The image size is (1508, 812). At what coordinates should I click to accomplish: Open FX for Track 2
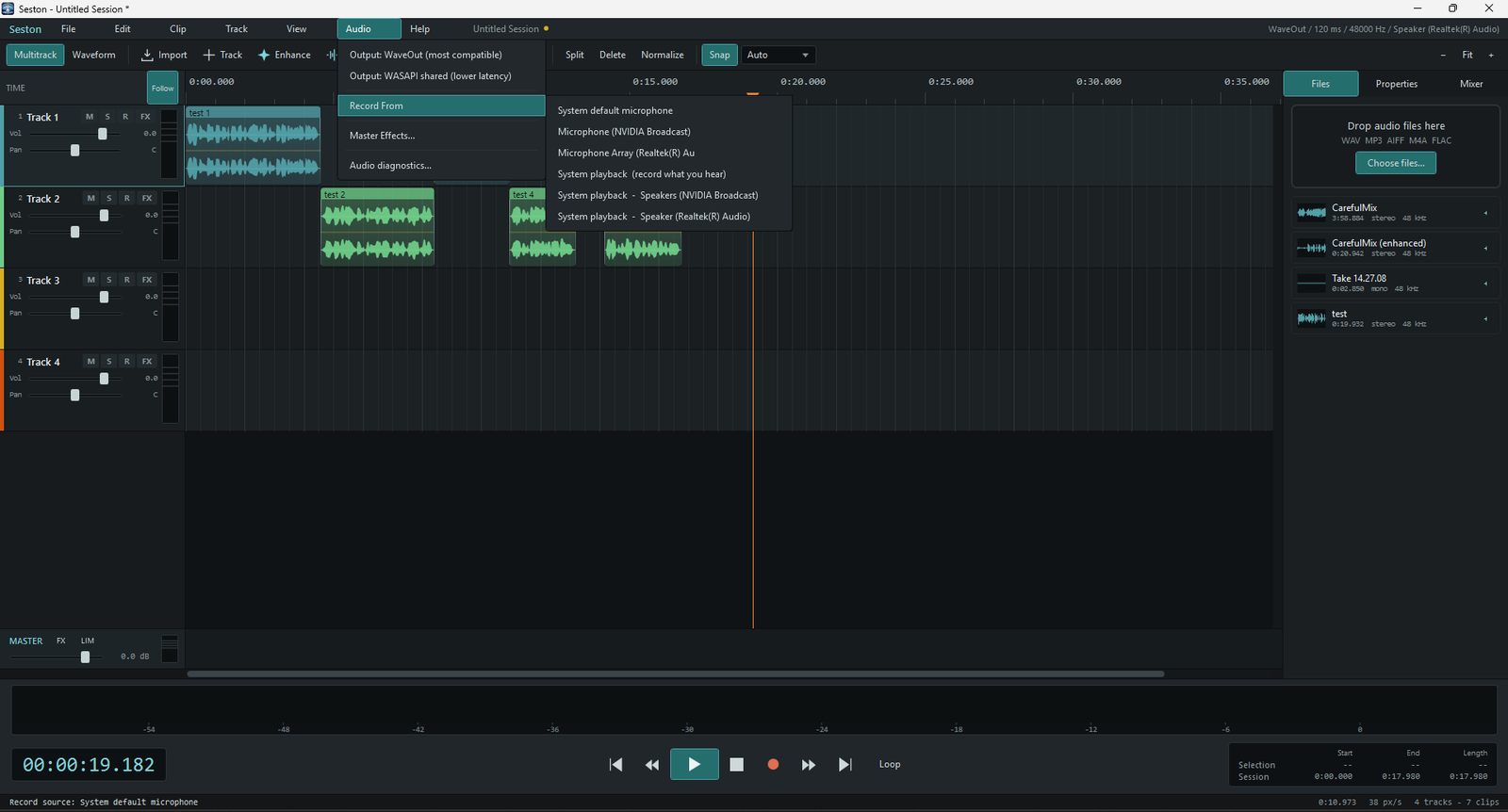pos(147,199)
